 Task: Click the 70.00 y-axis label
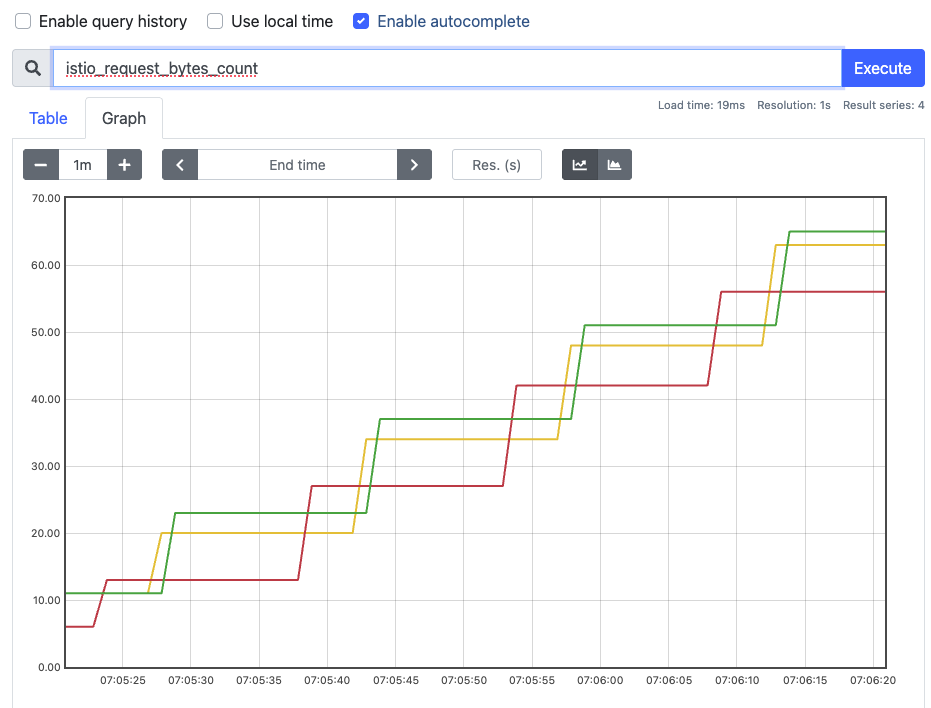pyautogui.click(x=46, y=198)
